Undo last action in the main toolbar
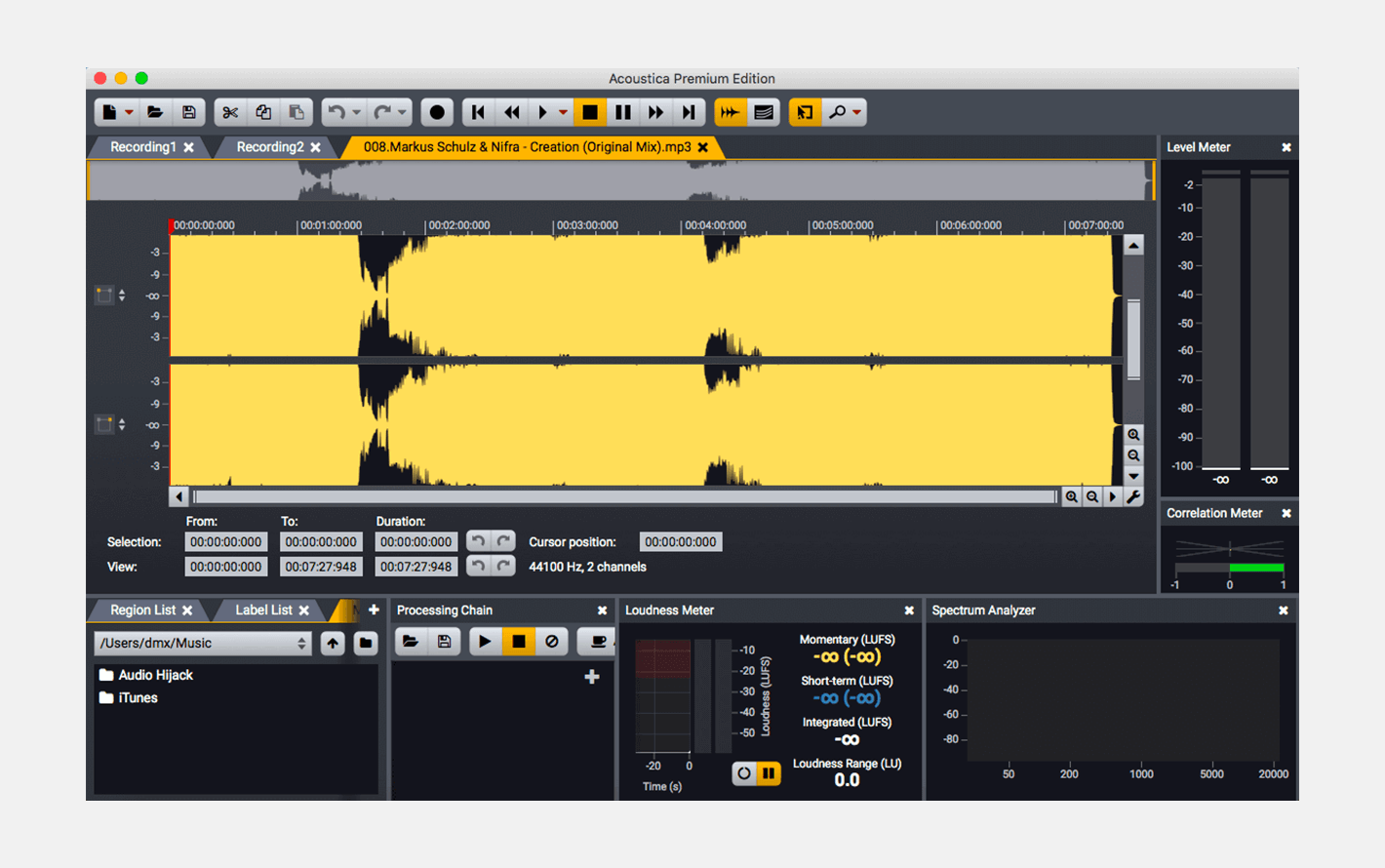Image resolution: width=1385 pixels, height=868 pixels. pos(336,112)
